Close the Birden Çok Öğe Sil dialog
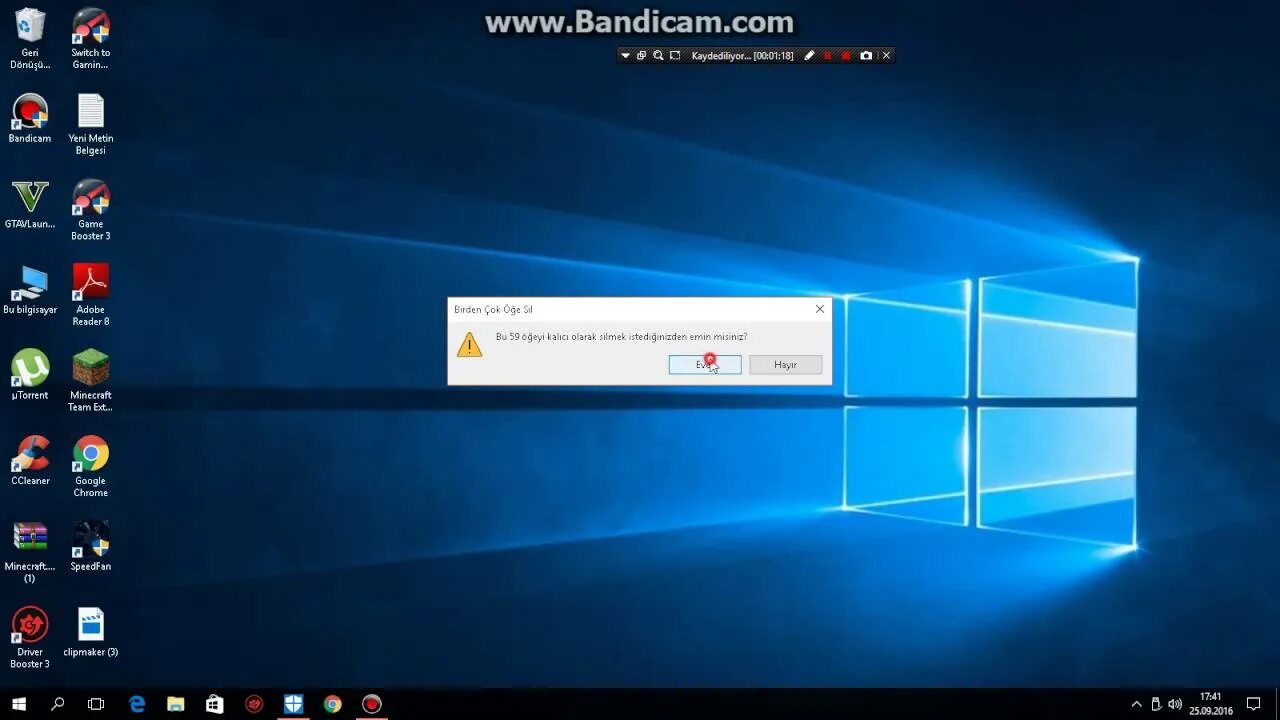 (820, 309)
